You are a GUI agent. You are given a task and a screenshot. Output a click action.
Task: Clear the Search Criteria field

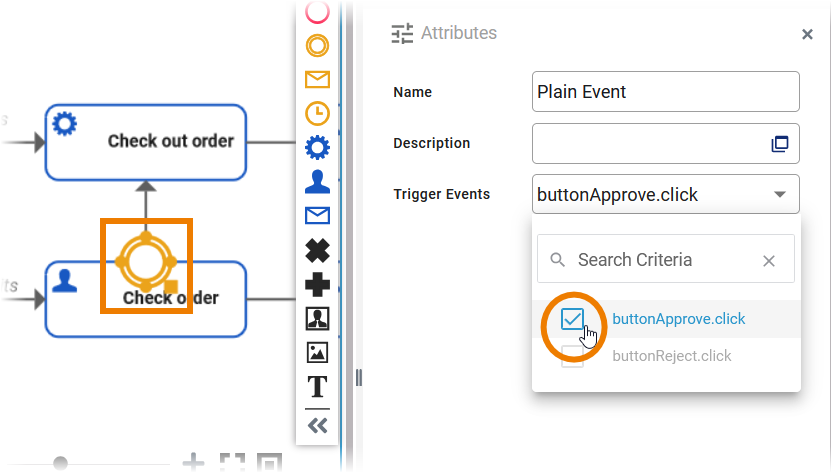769,261
